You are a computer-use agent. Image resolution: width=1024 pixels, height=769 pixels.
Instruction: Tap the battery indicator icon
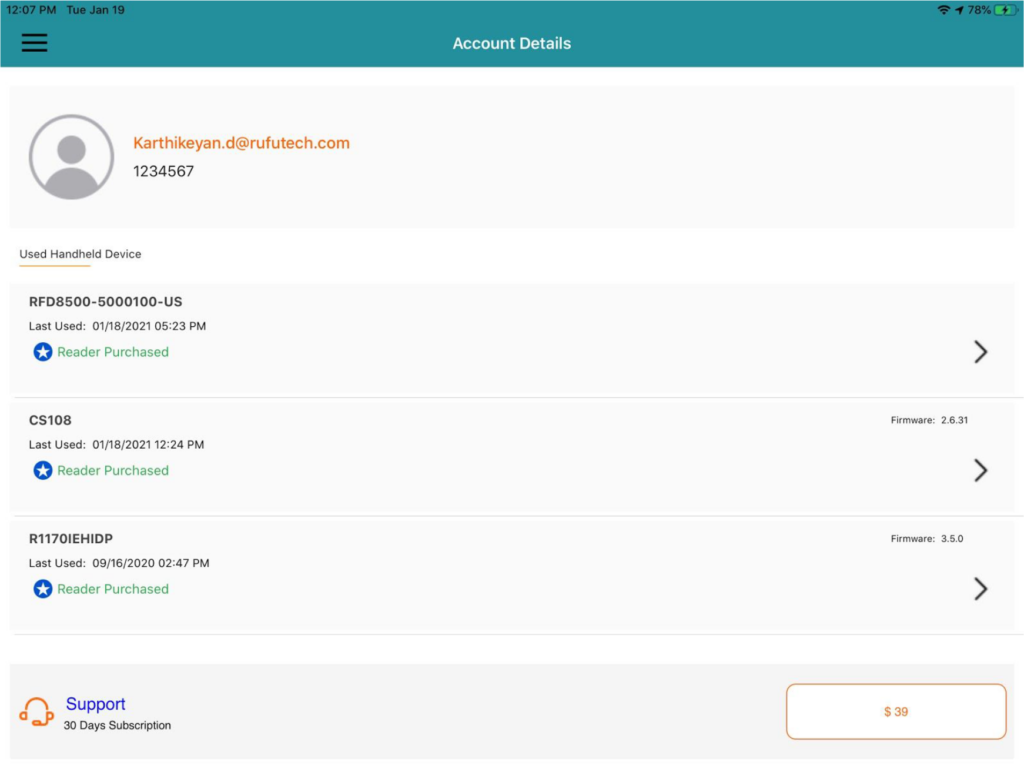click(x=1006, y=10)
